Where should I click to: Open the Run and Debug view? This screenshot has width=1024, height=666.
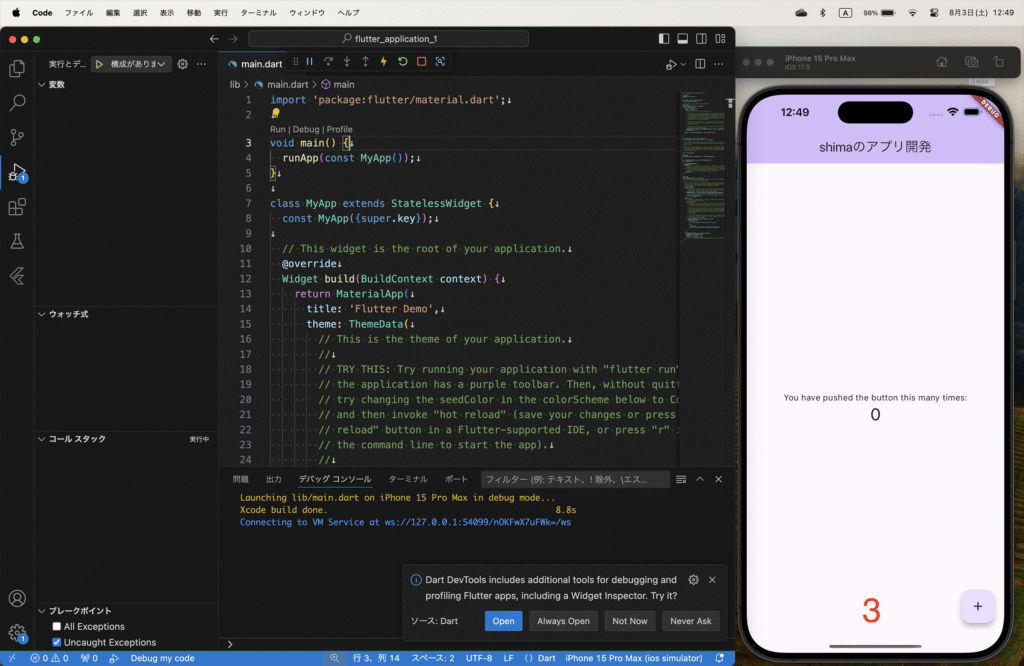click(x=17, y=172)
